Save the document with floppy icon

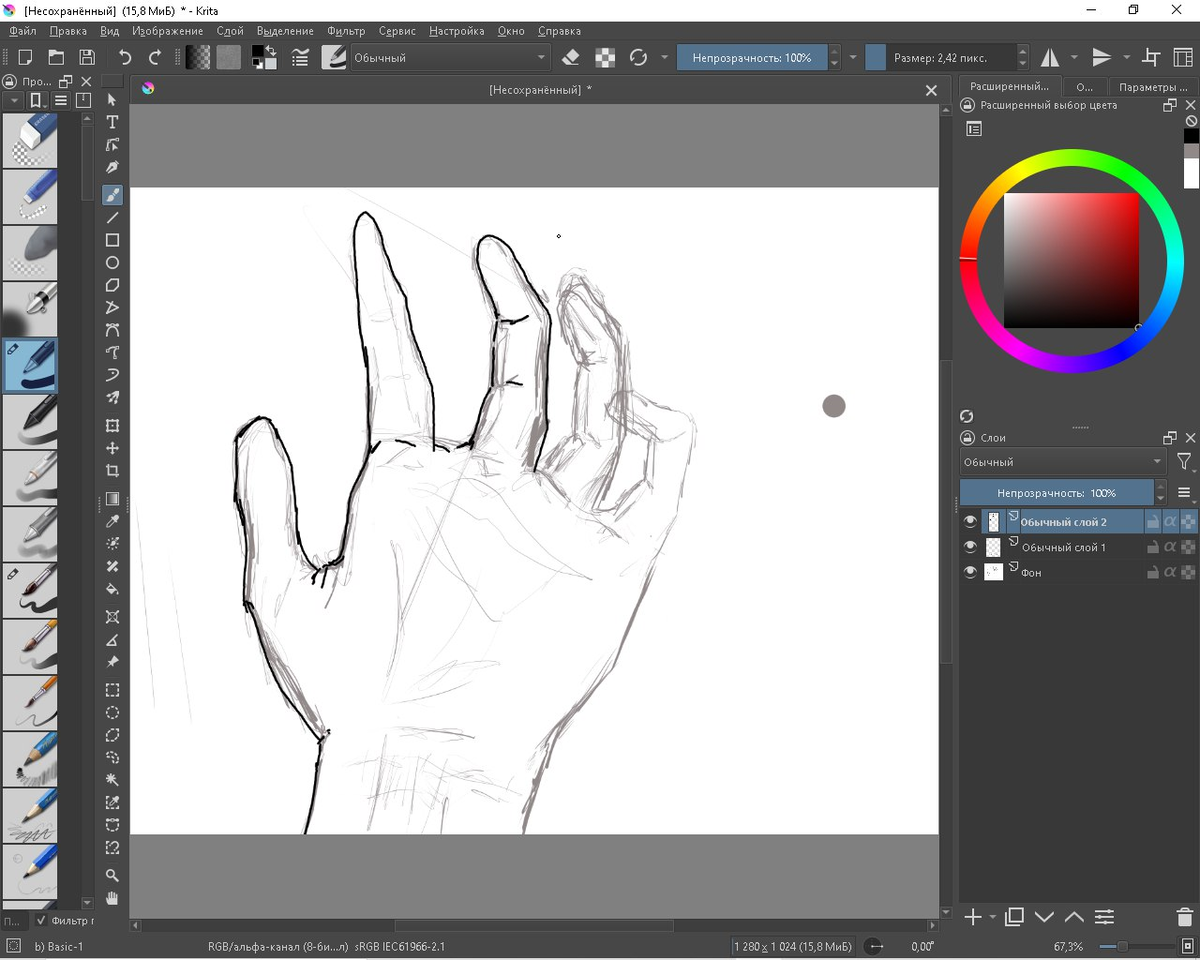87,57
